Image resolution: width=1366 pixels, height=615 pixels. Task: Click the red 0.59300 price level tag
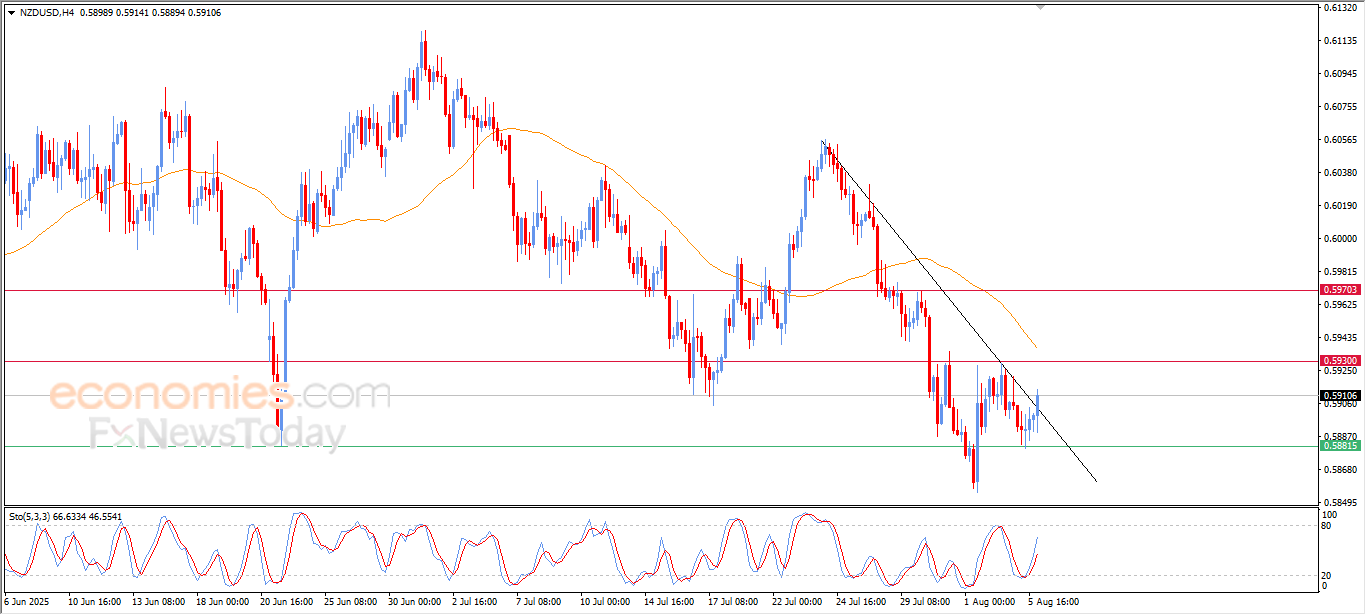(1340, 360)
